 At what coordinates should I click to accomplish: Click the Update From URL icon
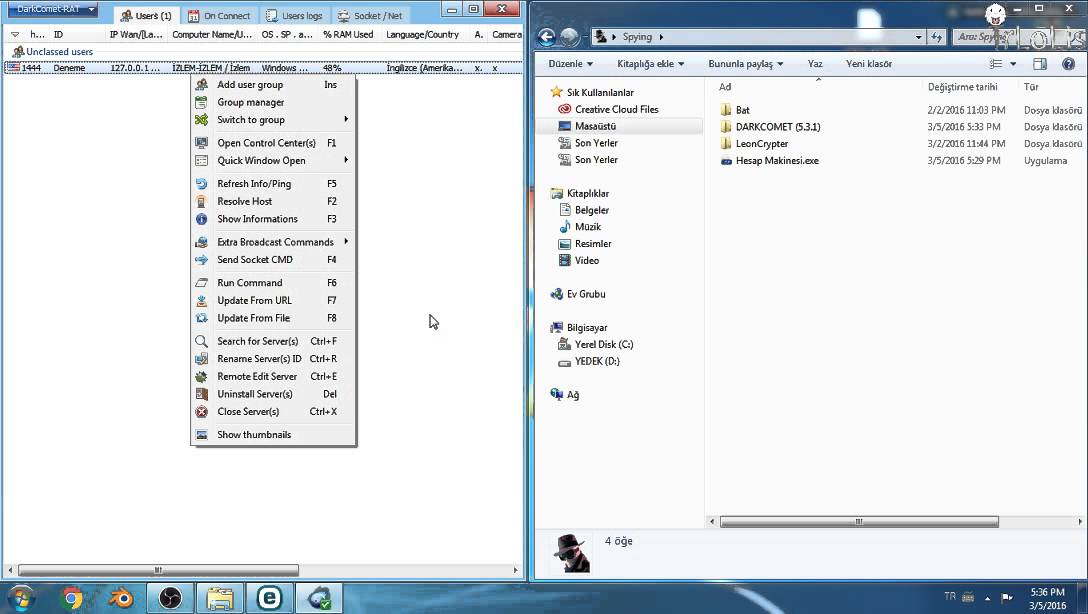(201, 300)
